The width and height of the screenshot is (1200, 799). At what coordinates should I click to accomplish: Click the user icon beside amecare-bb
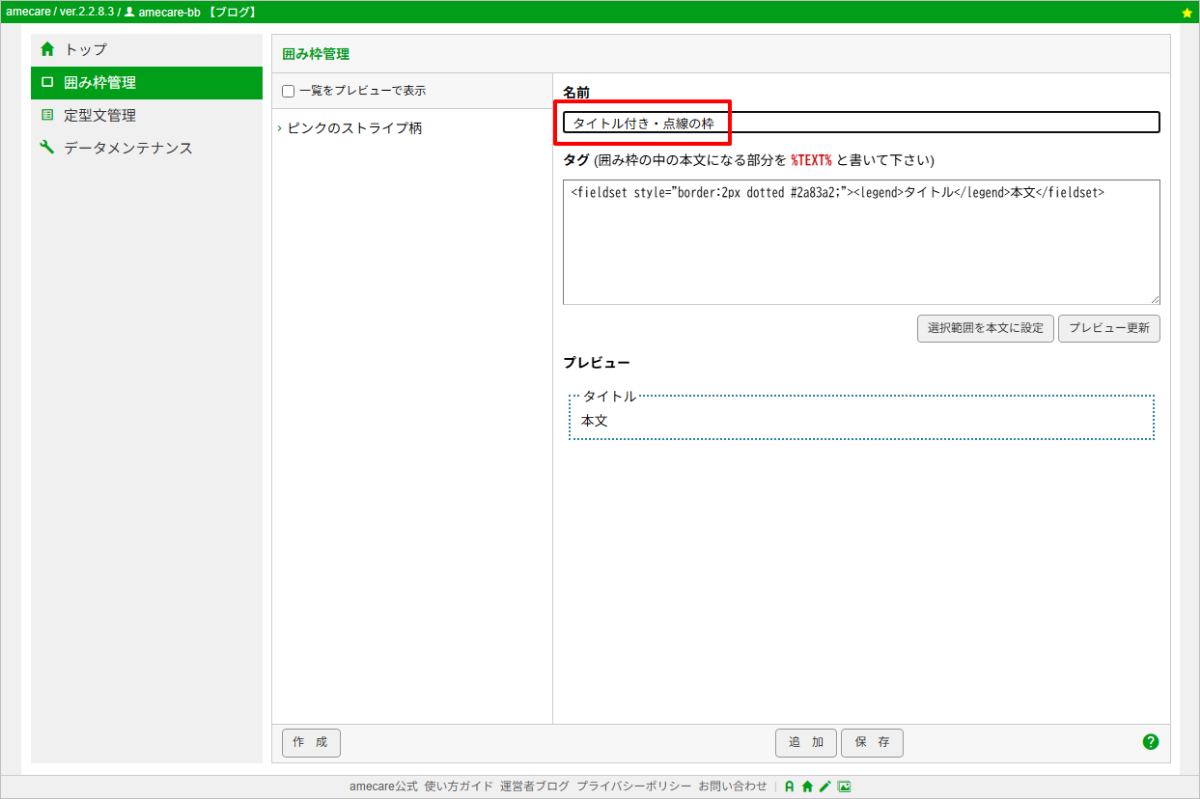pyautogui.click(x=130, y=12)
